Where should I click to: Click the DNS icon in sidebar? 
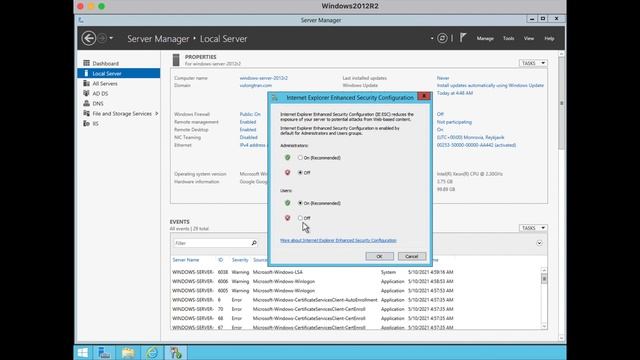[86, 103]
